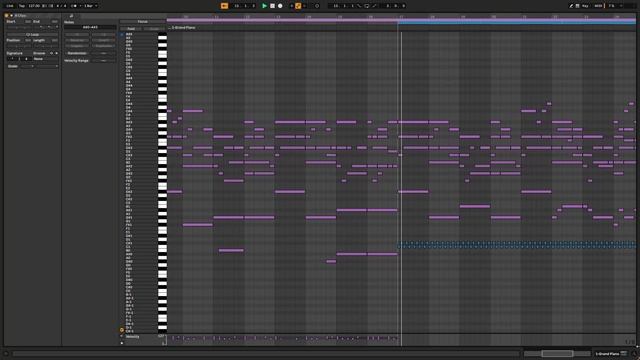This screenshot has height=360, width=640.
Task: Click the Reverse button
Action: pos(77,40)
